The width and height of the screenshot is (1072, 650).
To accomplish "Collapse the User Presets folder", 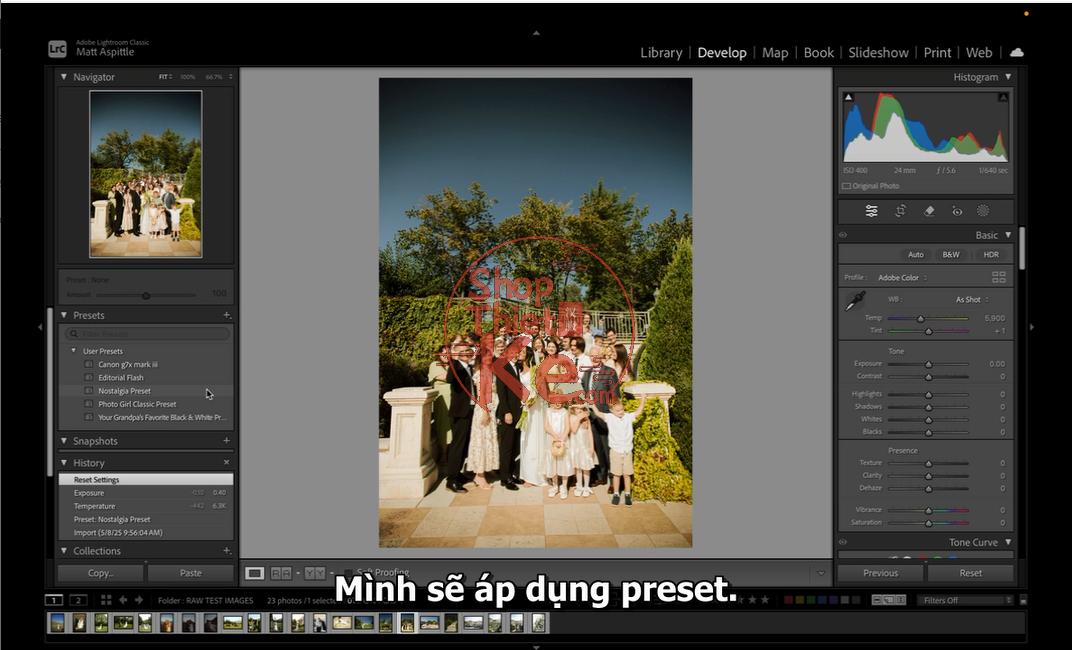I will 73,351.
